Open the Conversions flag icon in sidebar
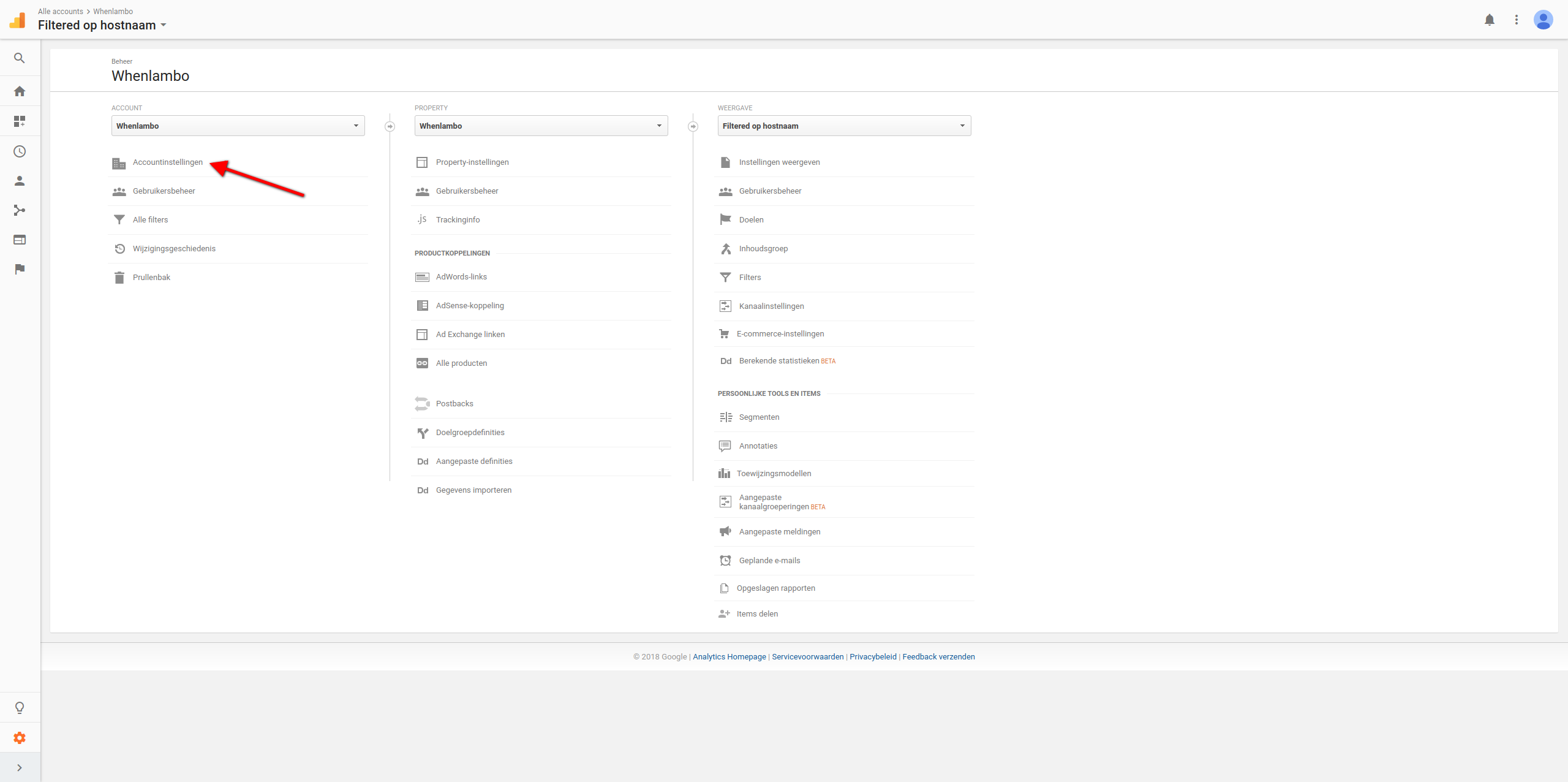This screenshot has height=782, width=1568. (x=20, y=269)
